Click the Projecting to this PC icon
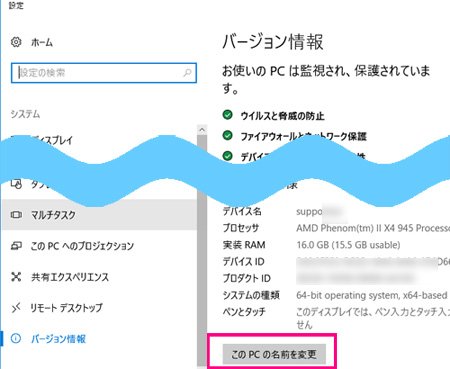The height and width of the screenshot is (369, 450). 16,246
